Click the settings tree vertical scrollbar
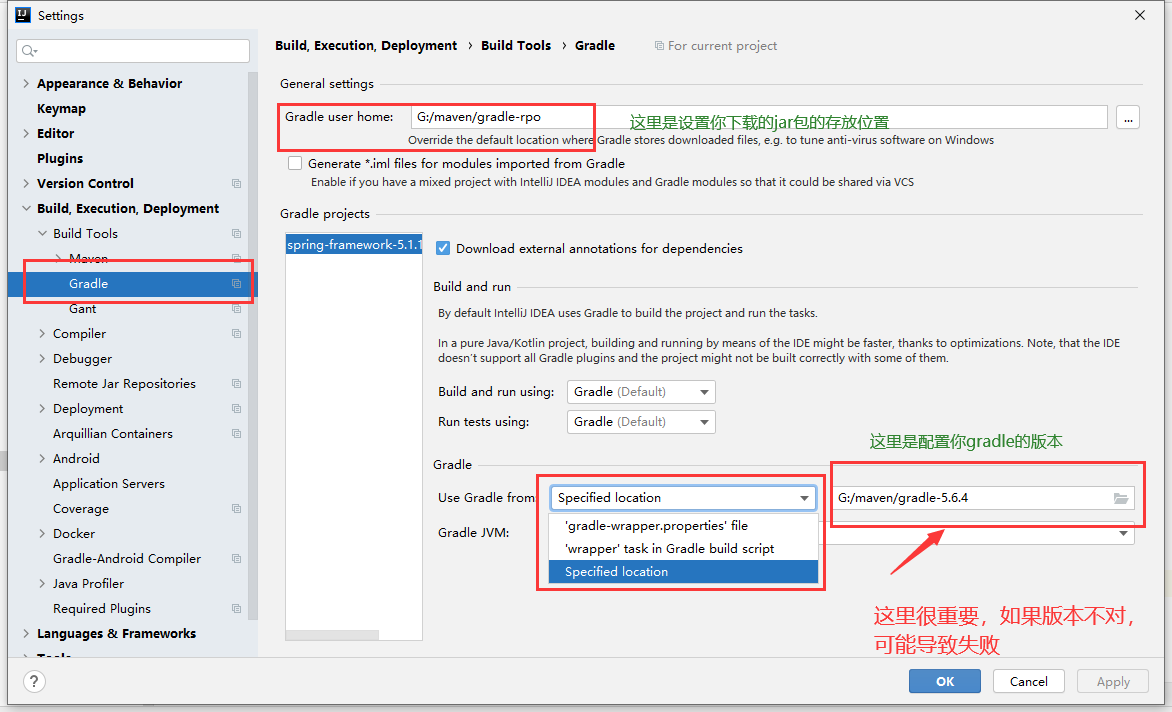The image size is (1172, 712). (253, 344)
